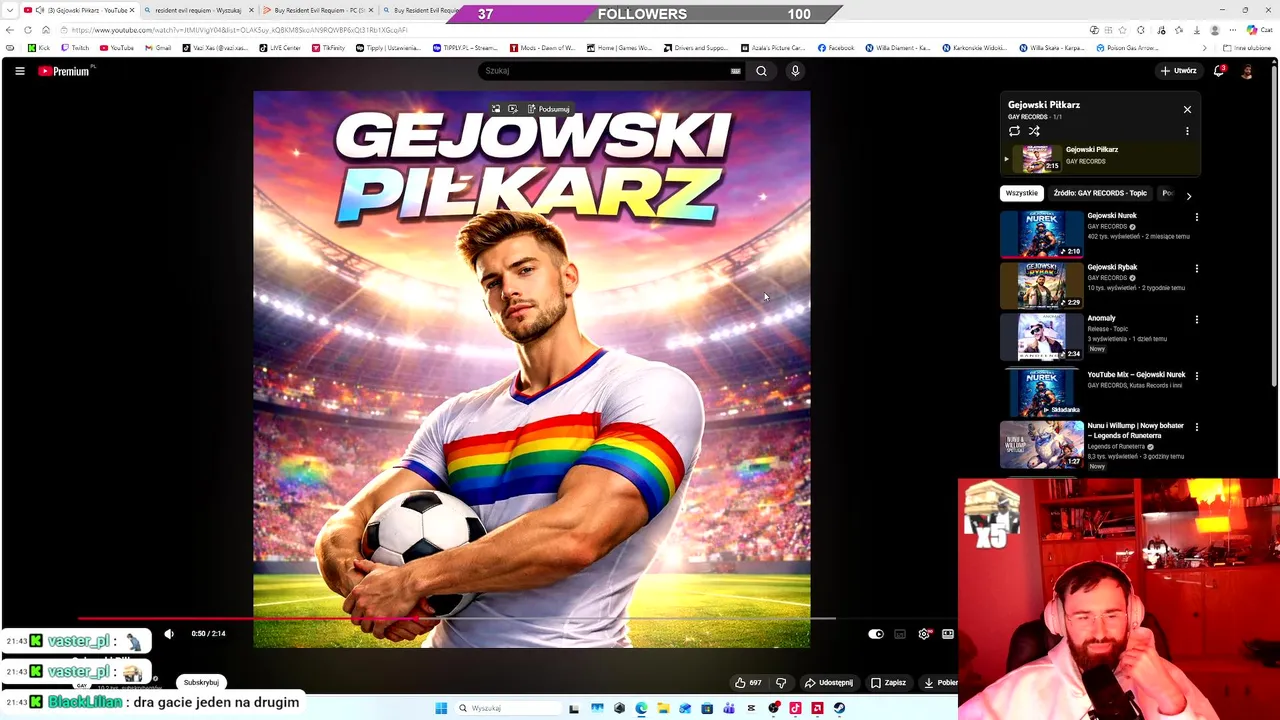The width and height of the screenshot is (1280, 720).
Task: Go to the YouTube Premium home logo
Action: [x=64, y=71]
